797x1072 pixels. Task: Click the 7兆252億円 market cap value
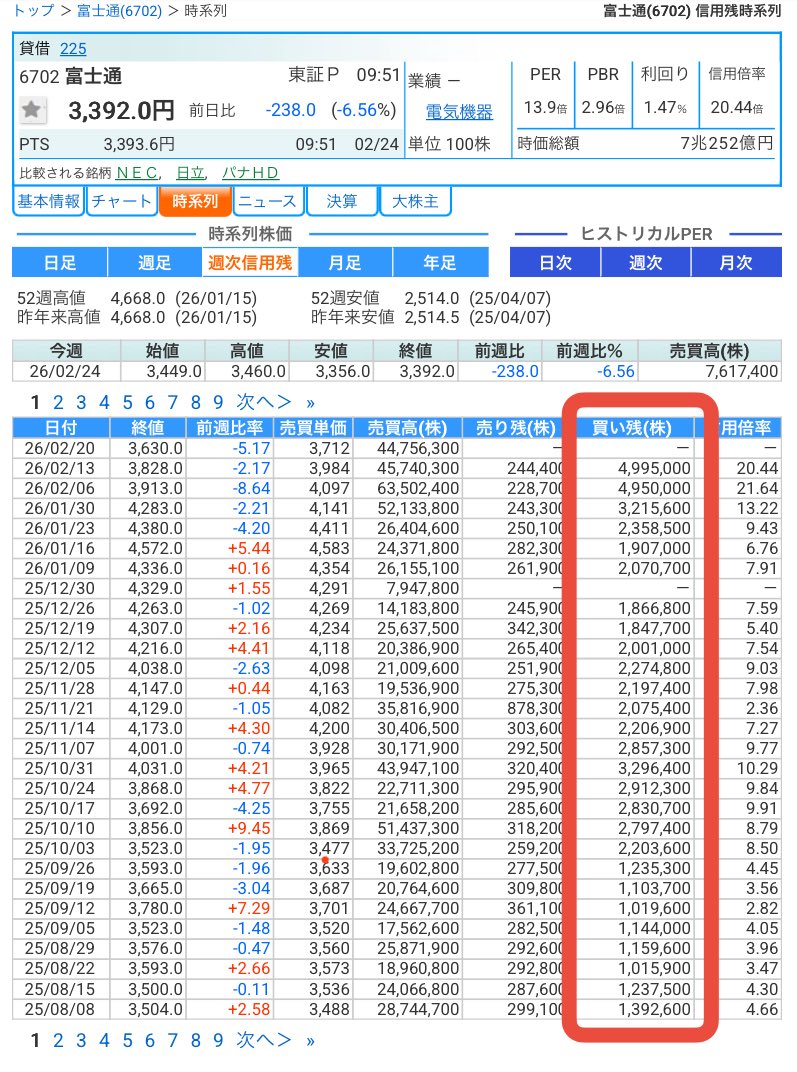[727, 144]
